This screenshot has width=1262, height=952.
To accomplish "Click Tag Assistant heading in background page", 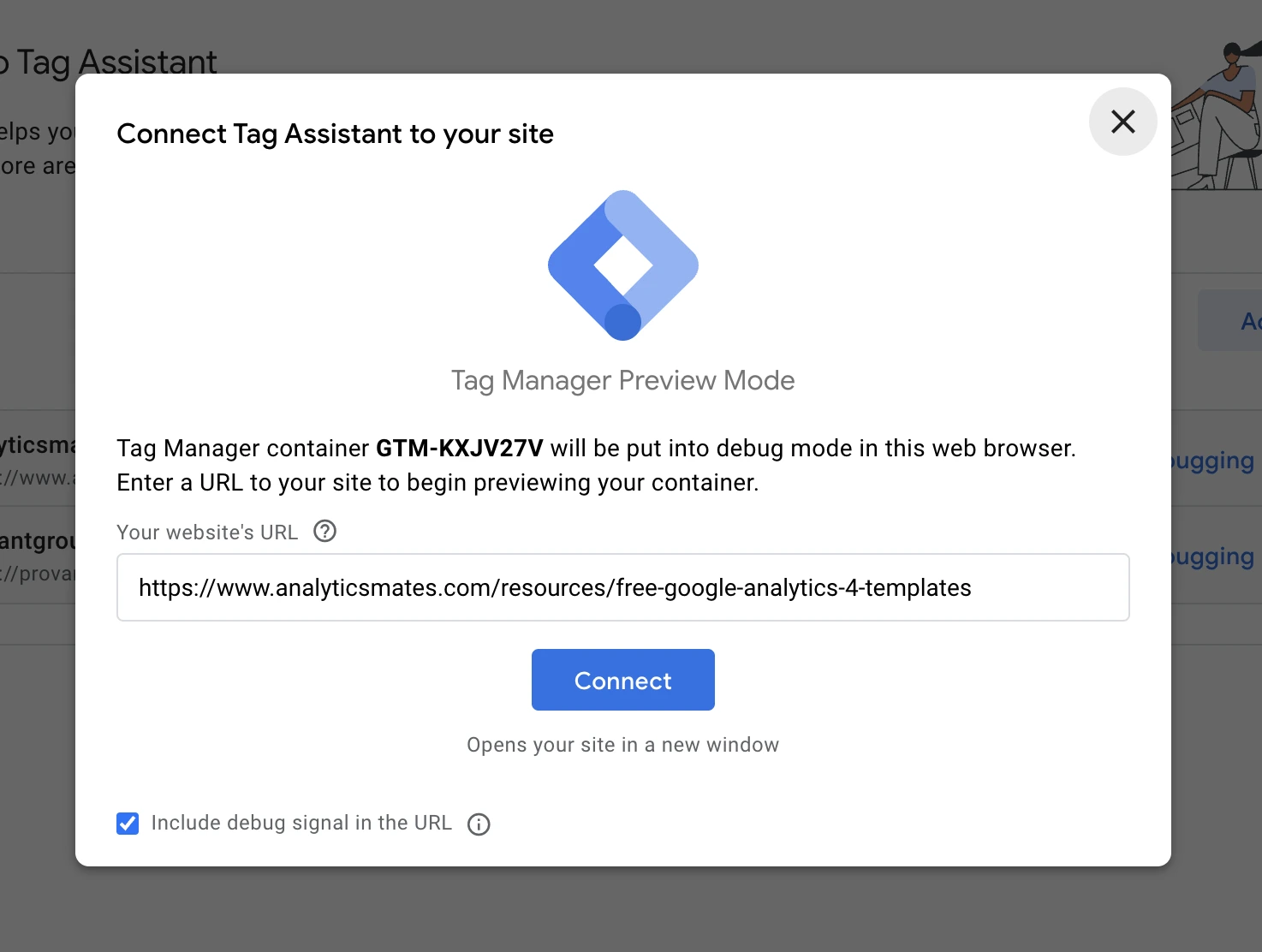I will point(109,62).
